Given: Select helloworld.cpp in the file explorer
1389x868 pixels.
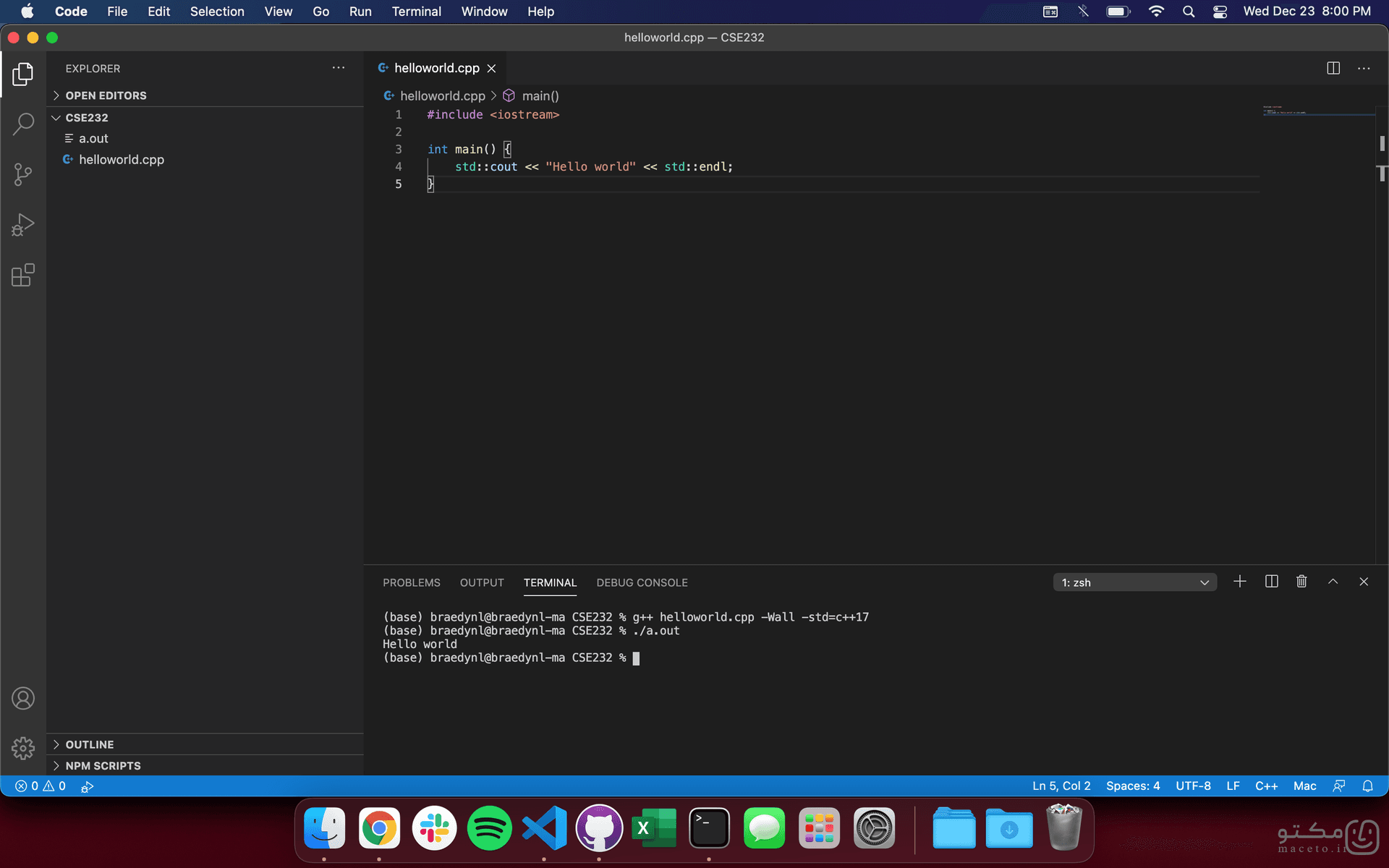Looking at the screenshot, I should pos(205,159).
